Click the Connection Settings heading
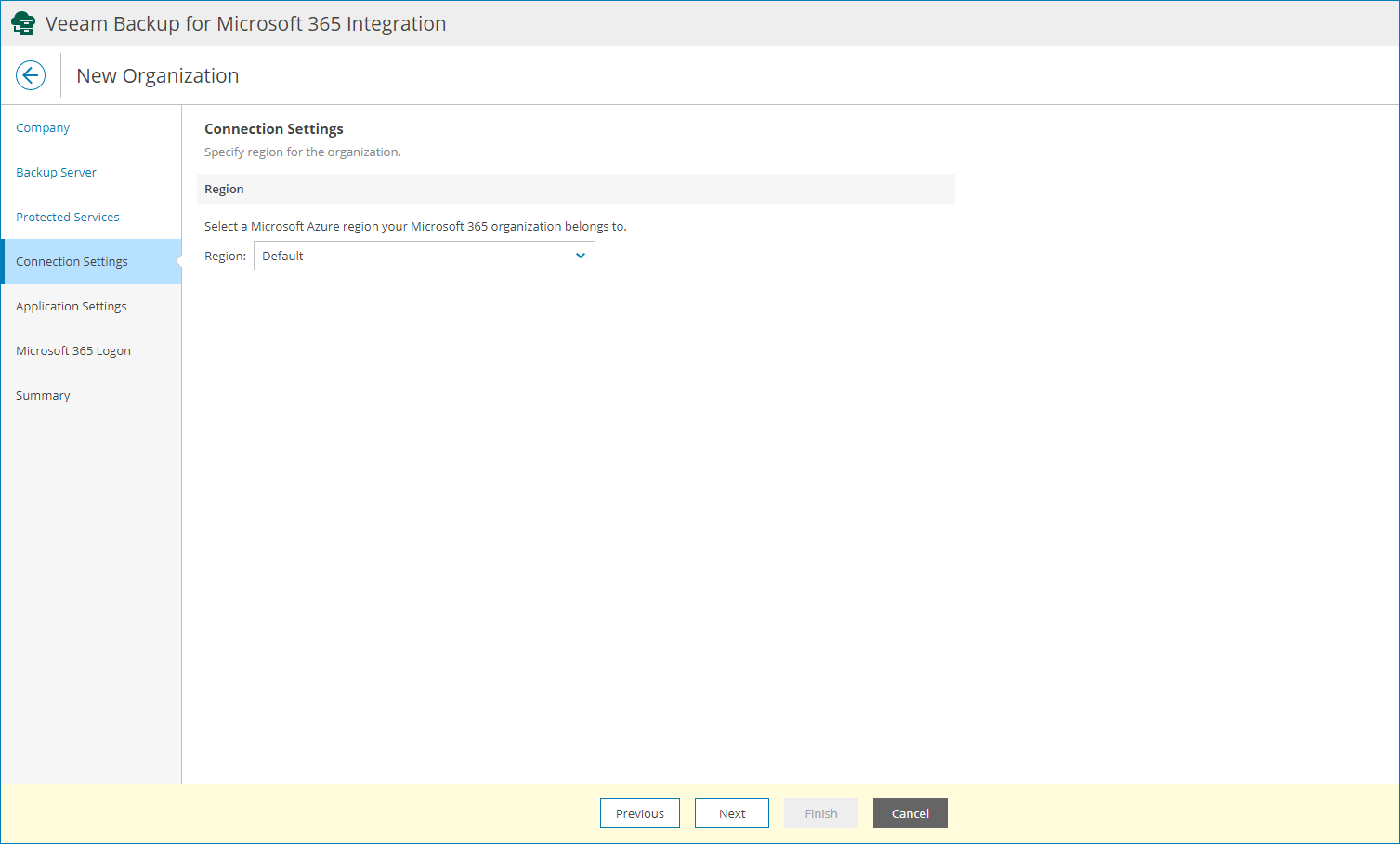 (x=274, y=129)
